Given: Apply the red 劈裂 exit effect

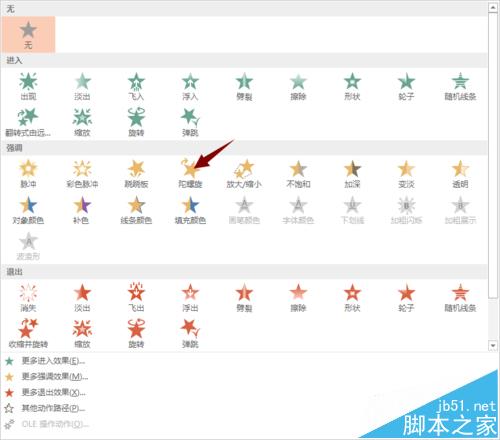Looking at the screenshot, I should pos(244,298).
